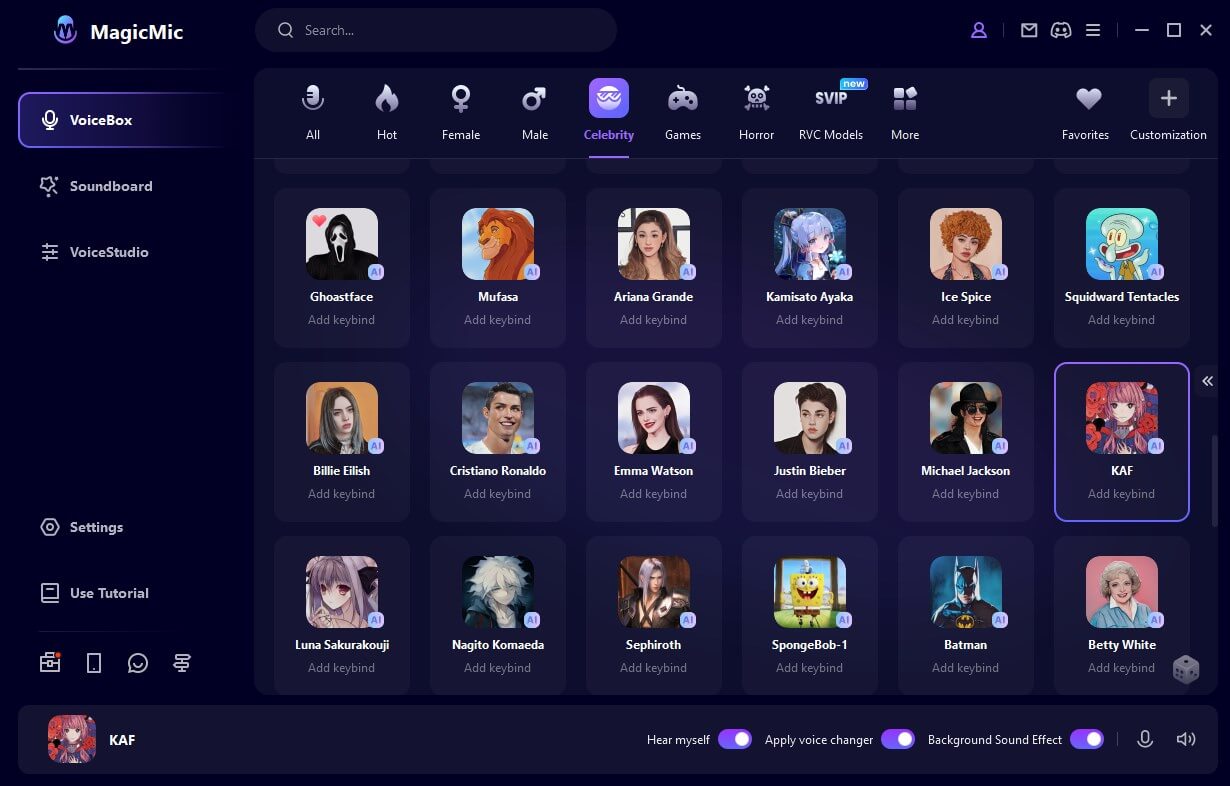Select the Games voices category
Image resolution: width=1230 pixels, height=786 pixels.
coord(683,110)
